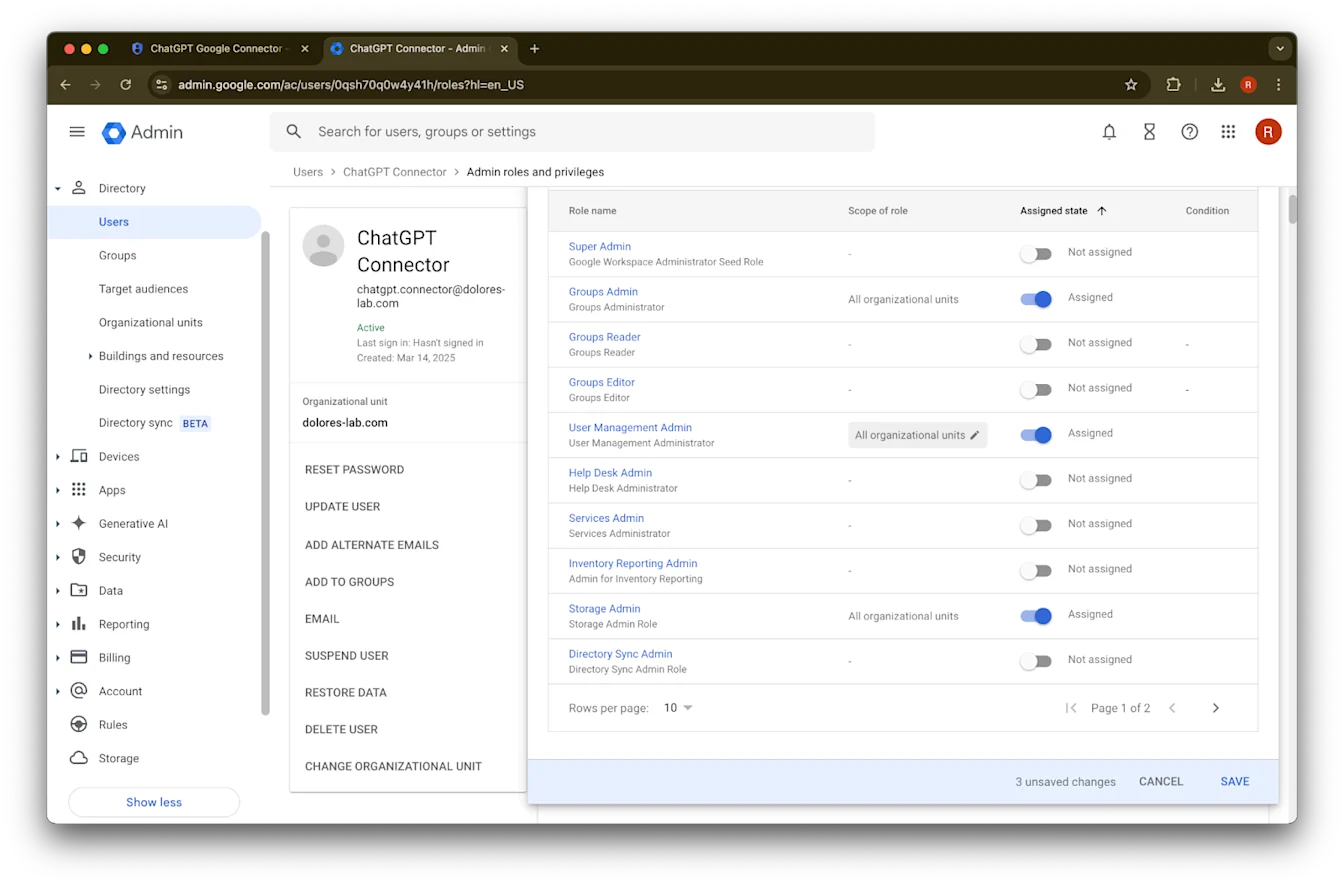Expand the Apps section
The width and height of the screenshot is (1344, 885).
click(x=58, y=490)
